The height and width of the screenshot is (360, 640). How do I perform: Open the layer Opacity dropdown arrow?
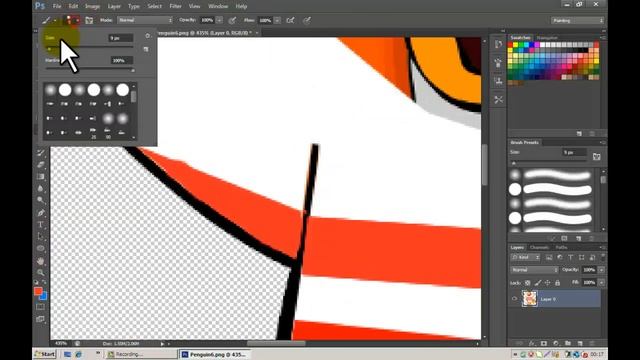601,270
